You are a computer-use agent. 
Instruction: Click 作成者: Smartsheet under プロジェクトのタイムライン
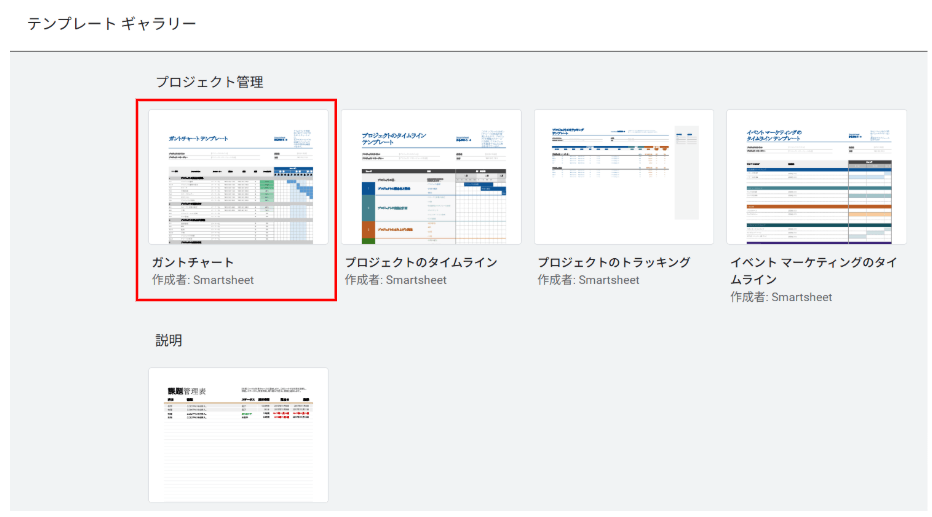395,280
